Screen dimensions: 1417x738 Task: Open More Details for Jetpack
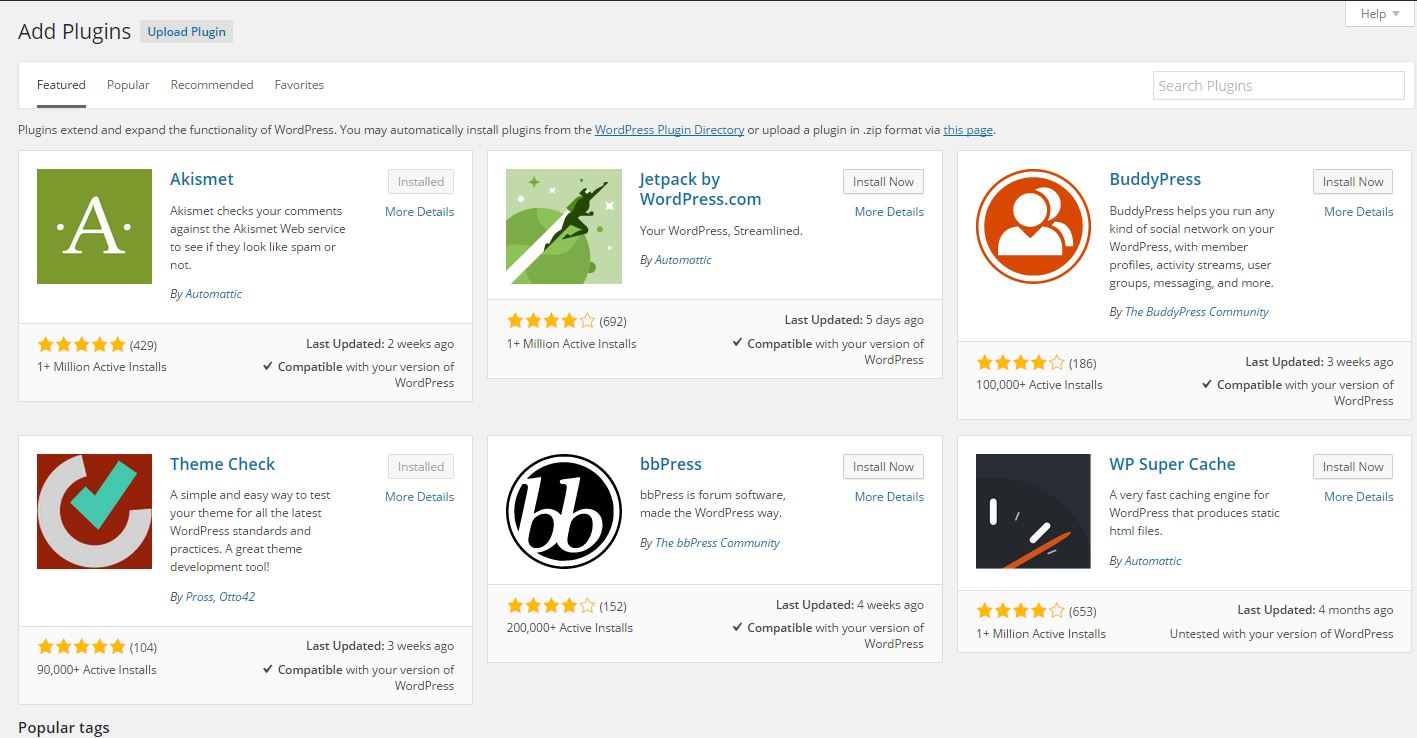click(x=889, y=212)
